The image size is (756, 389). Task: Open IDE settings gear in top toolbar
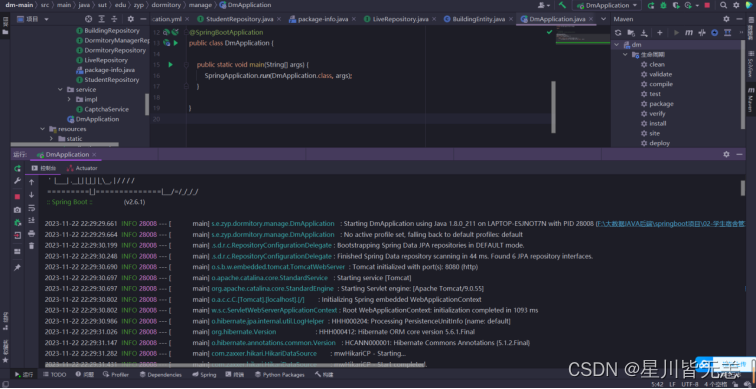coord(737,5)
